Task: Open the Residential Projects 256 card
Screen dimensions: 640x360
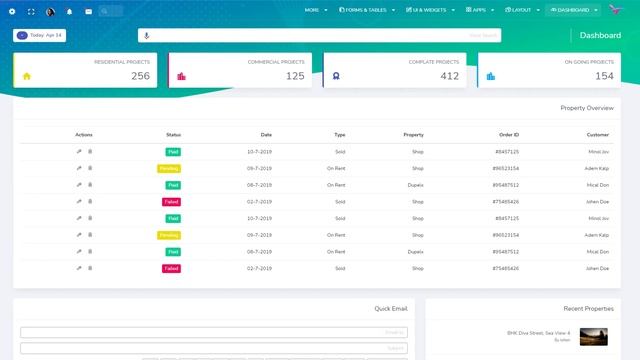Action: (85, 70)
